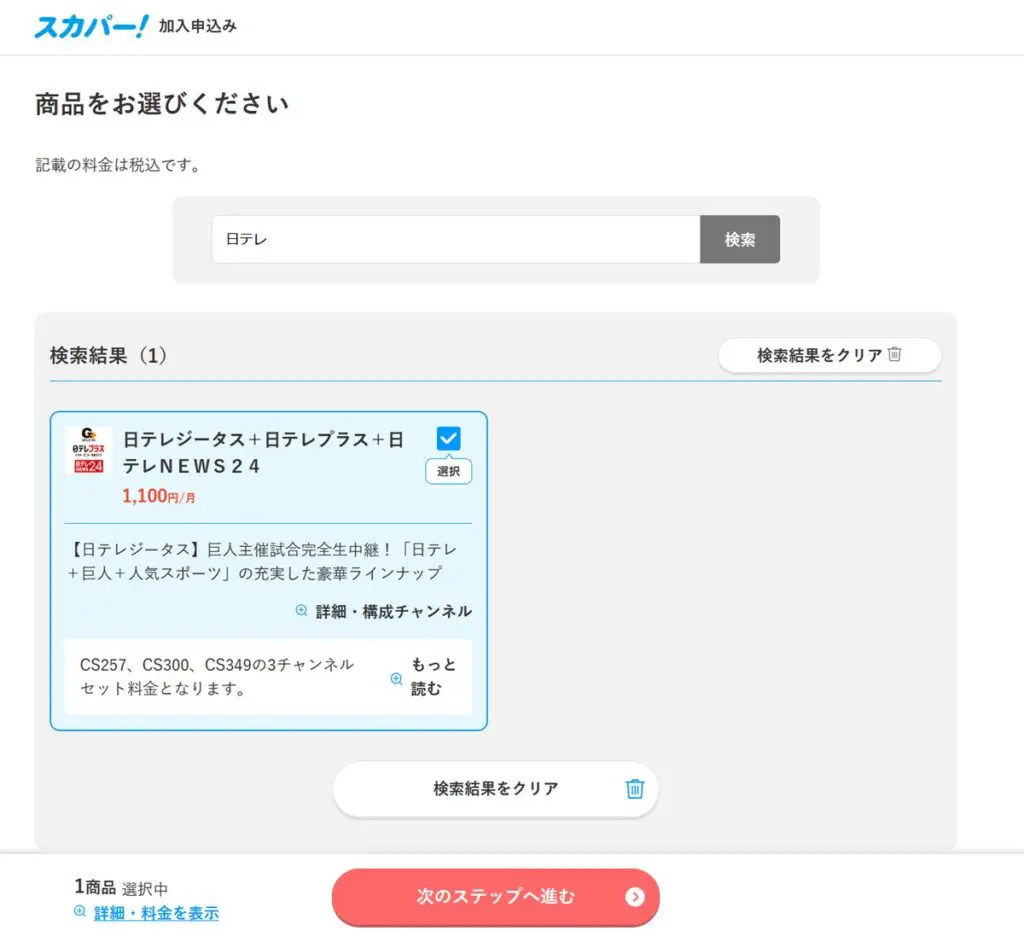This screenshot has width=1024, height=931.
Task: Click the gray 検索 button
Action: [739, 239]
